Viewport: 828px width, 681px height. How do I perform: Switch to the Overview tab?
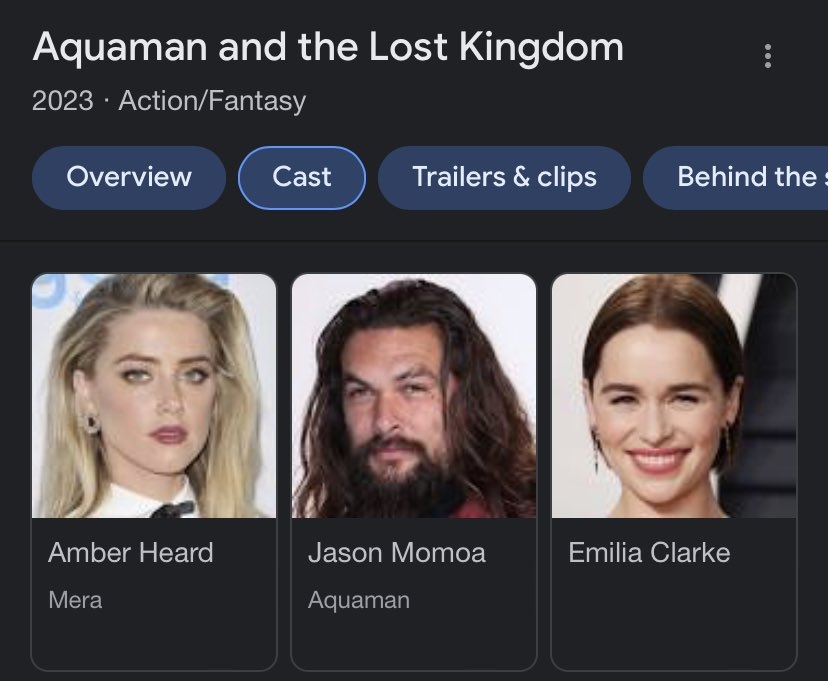pyautogui.click(x=129, y=178)
